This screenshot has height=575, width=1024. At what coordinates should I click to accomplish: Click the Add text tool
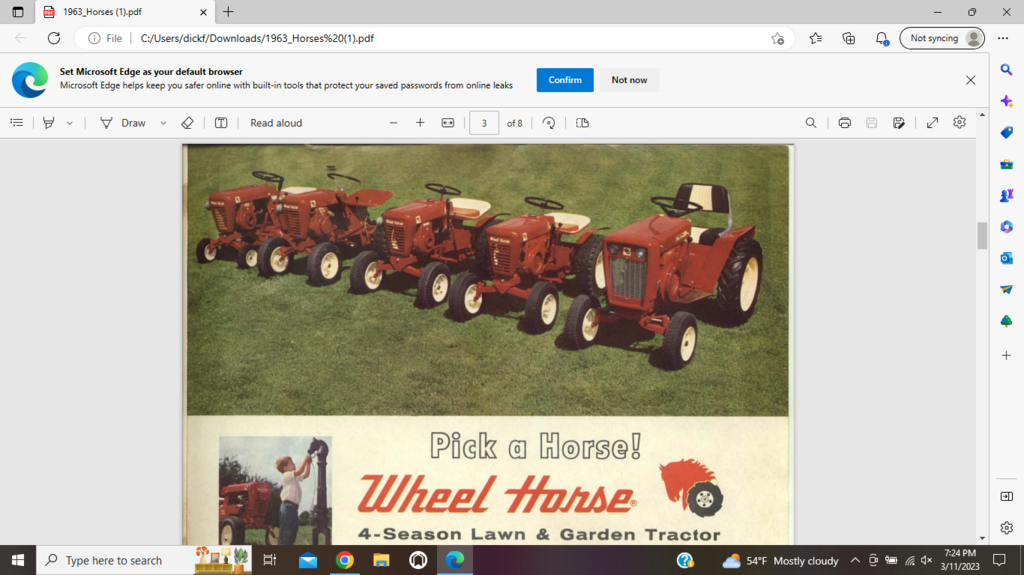(x=221, y=123)
